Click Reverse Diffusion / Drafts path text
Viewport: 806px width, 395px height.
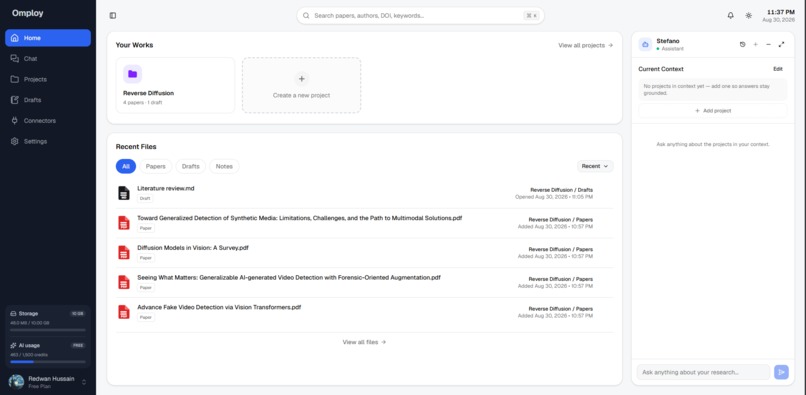561,190
